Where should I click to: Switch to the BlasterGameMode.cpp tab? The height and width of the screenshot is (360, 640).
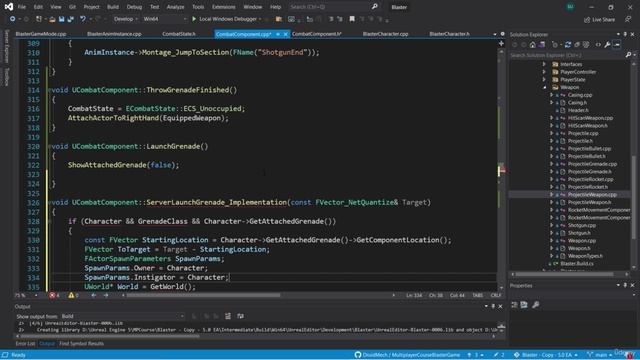pyautogui.click(x=41, y=34)
